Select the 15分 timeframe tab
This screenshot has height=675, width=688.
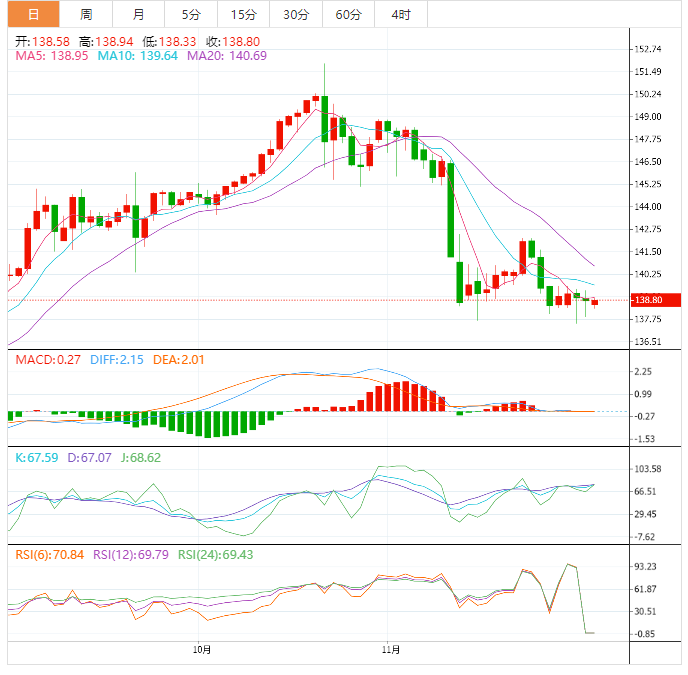(243, 14)
